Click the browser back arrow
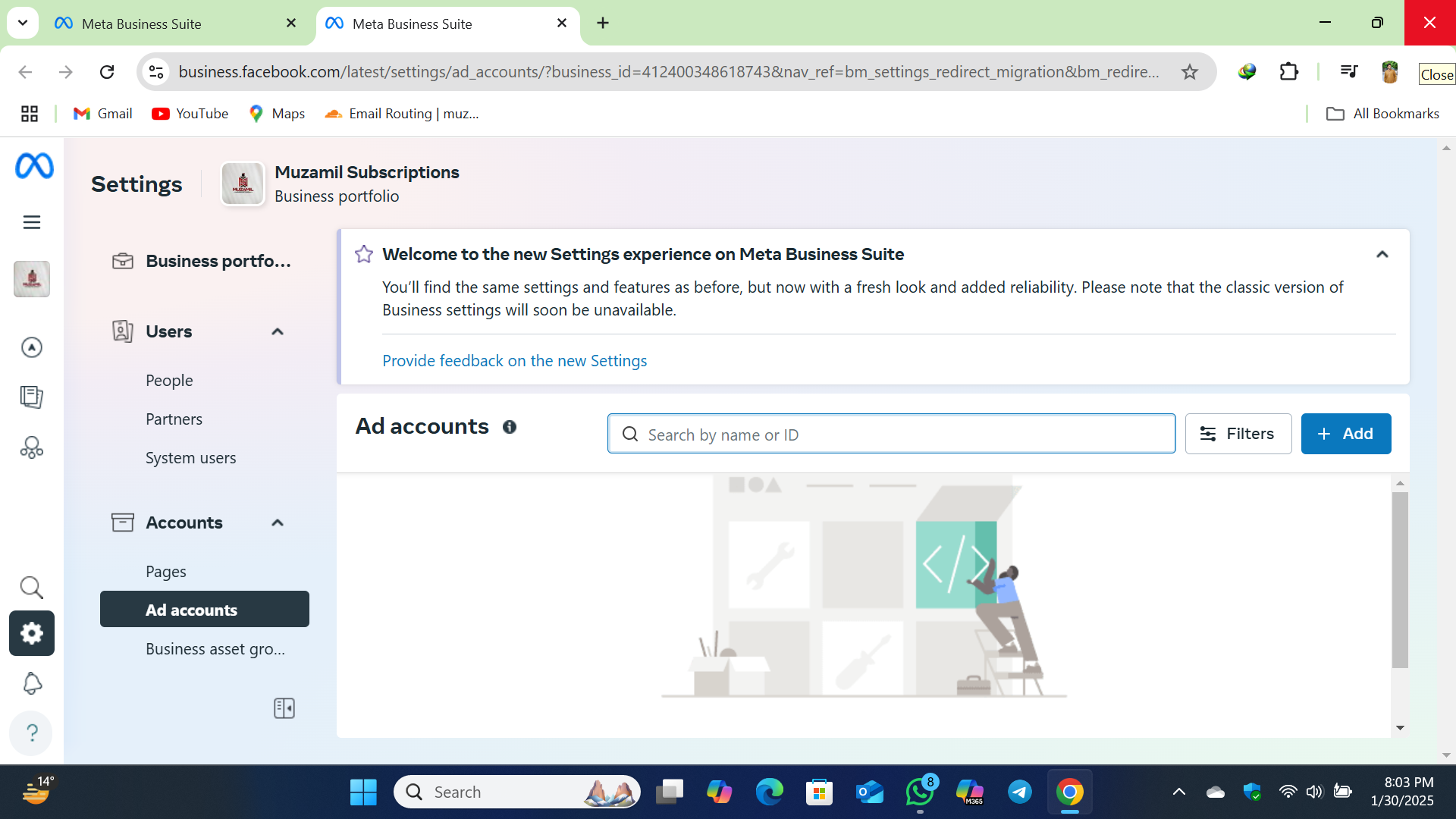Viewport: 1456px width, 819px height. pyautogui.click(x=25, y=72)
